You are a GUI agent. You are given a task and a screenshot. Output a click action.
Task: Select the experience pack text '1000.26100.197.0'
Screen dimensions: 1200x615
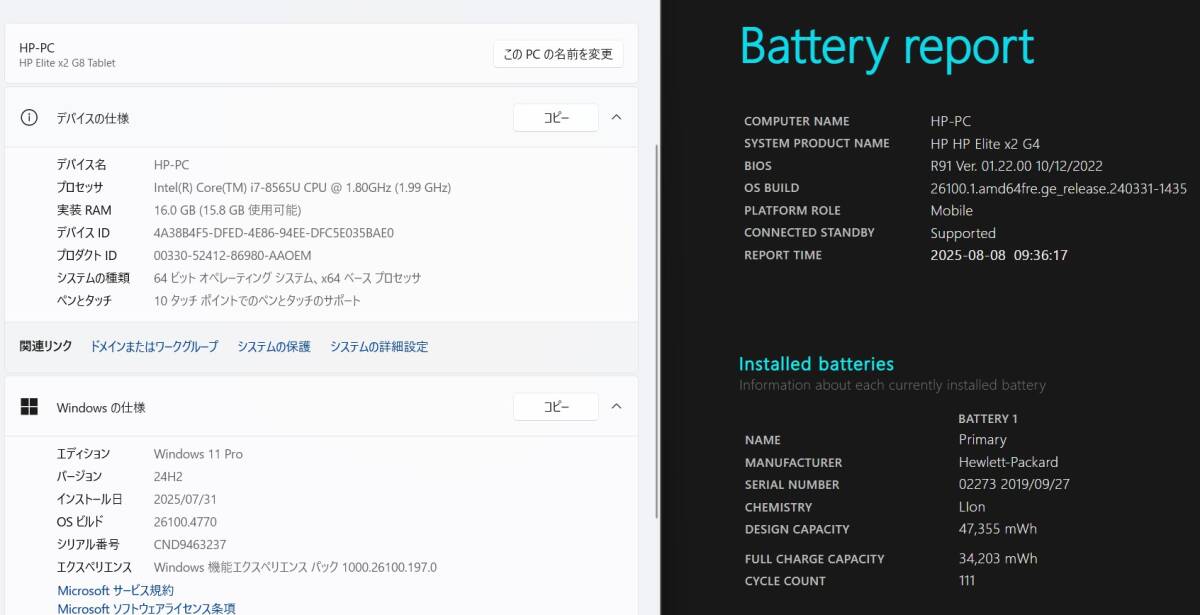pyautogui.click(x=390, y=567)
